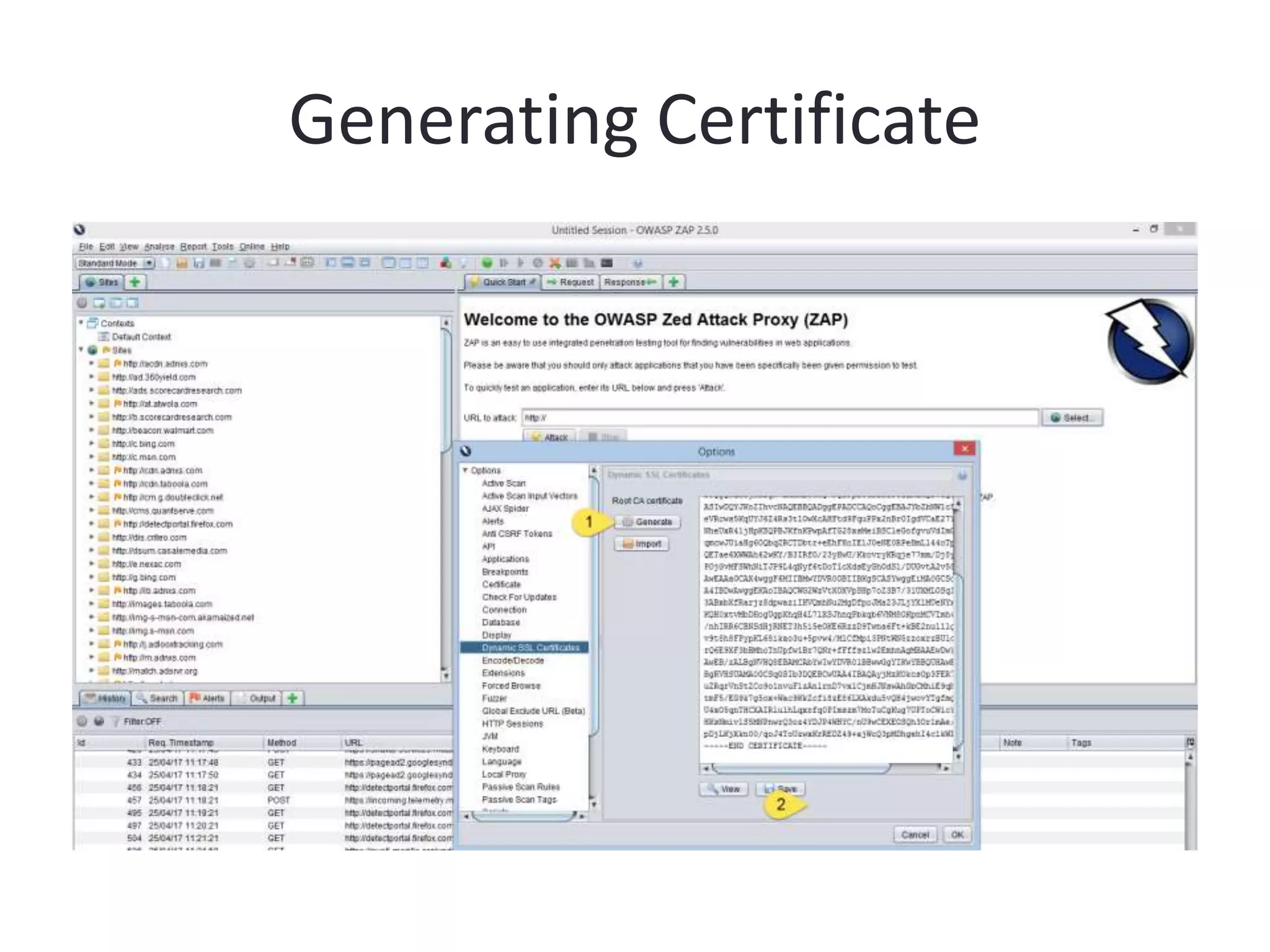Click the Submit and continue play icon
The width and height of the screenshot is (1270, 952).
520,263
